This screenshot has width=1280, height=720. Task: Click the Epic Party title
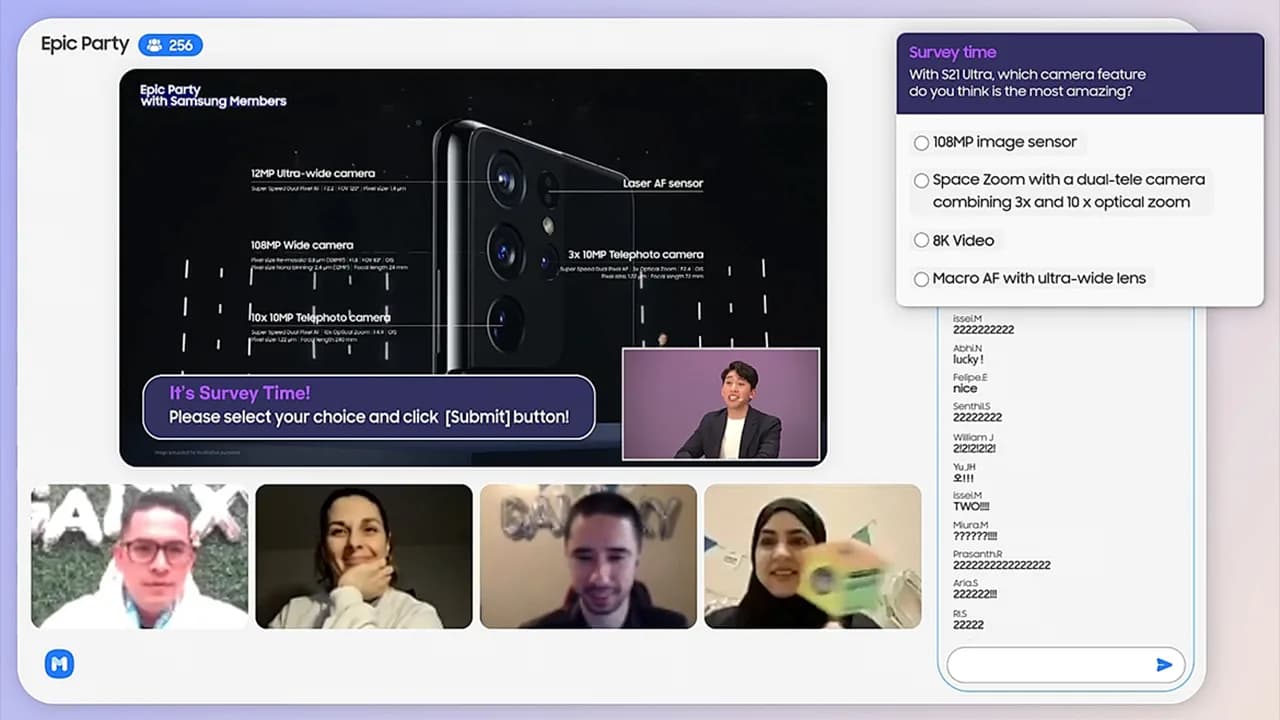(85, 44)
